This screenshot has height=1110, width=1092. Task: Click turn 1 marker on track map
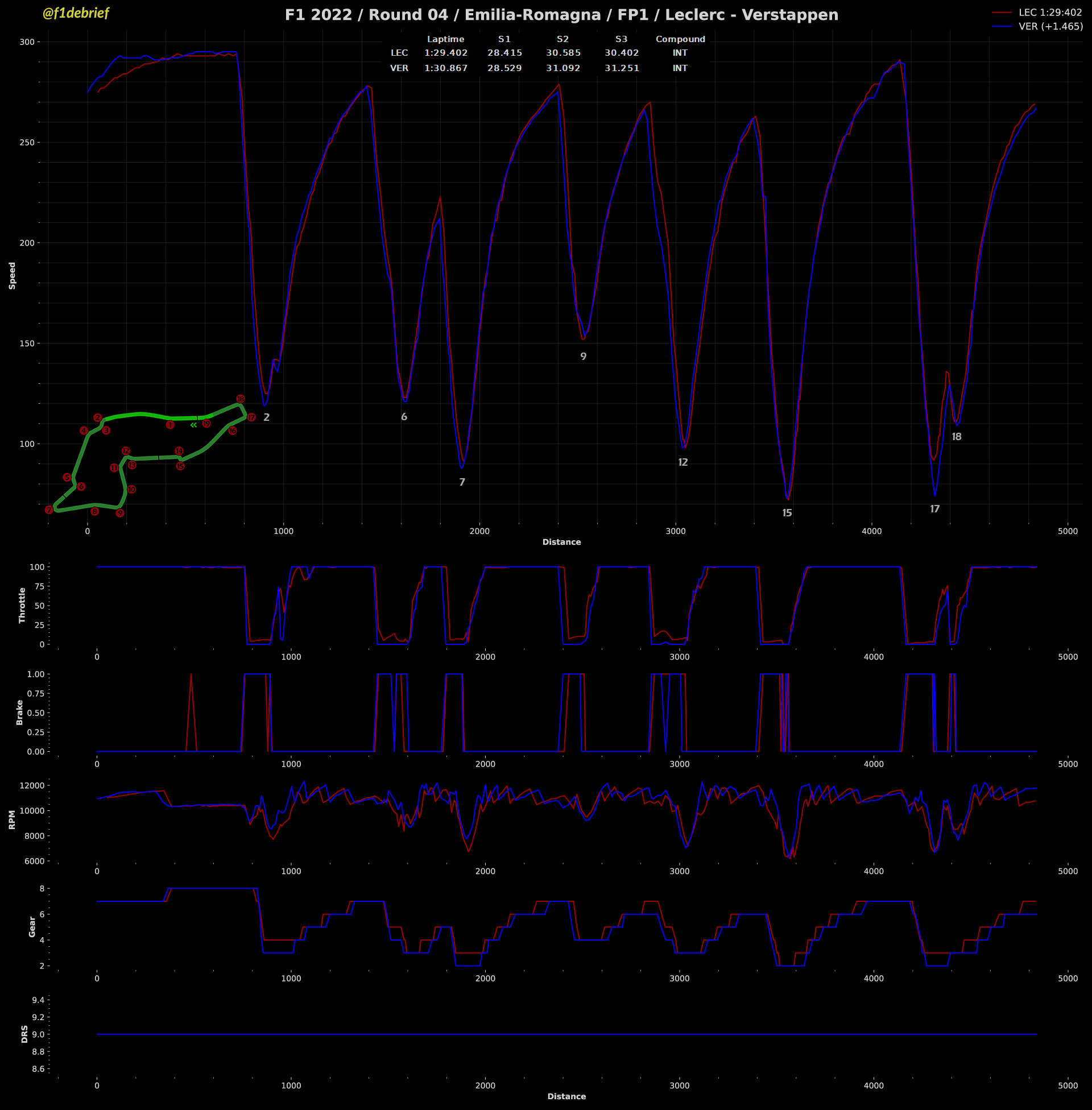point(169,425)
